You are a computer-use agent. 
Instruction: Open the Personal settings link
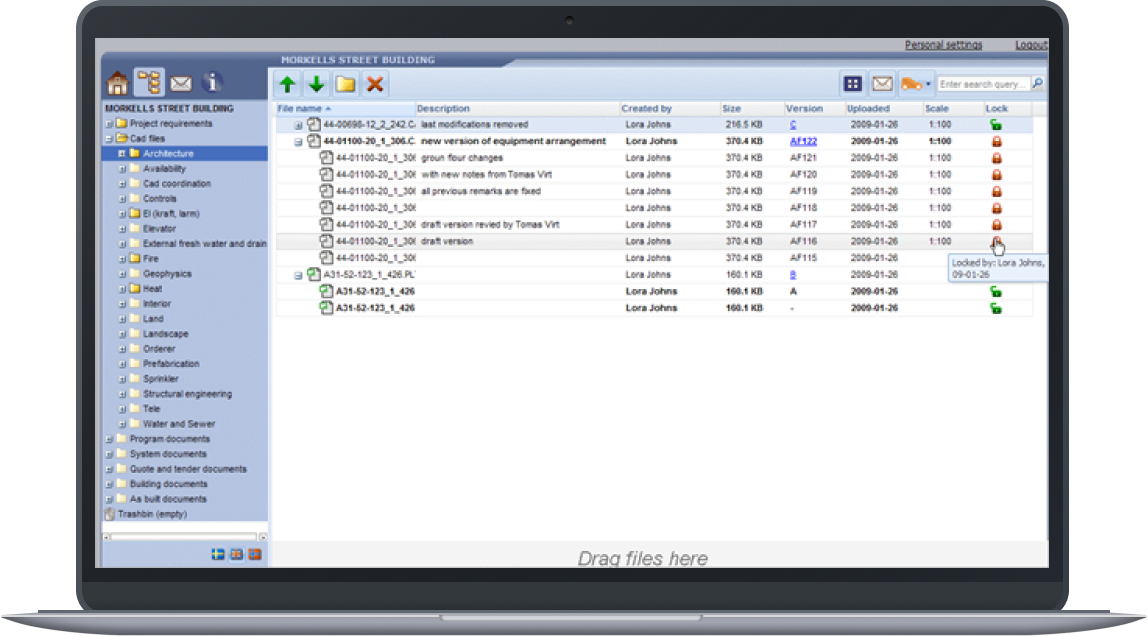pos(943,45)
